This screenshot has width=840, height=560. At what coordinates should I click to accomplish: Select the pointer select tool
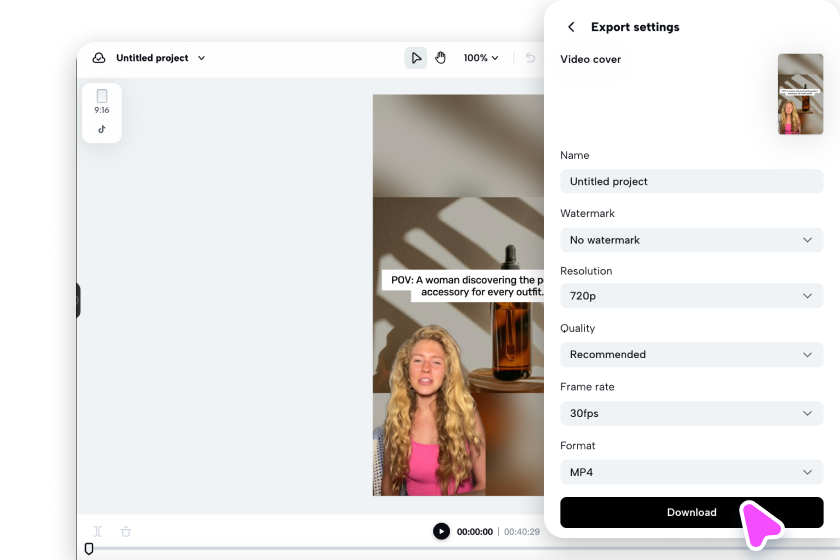416,58
